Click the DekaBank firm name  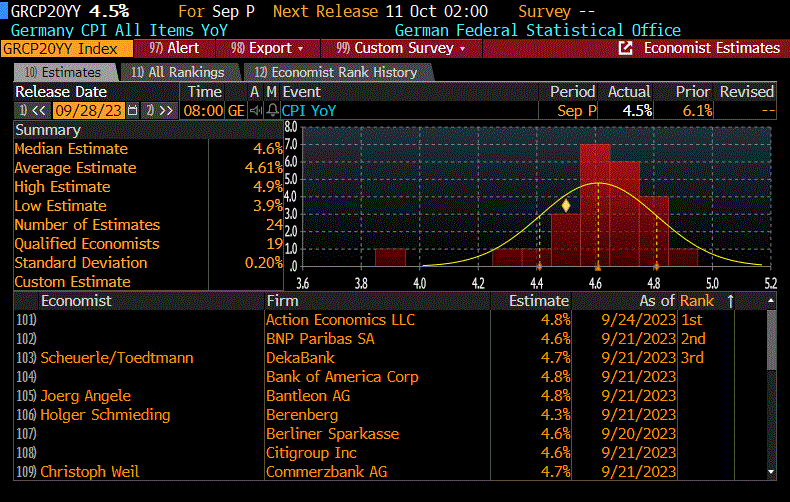pos(300,358)
